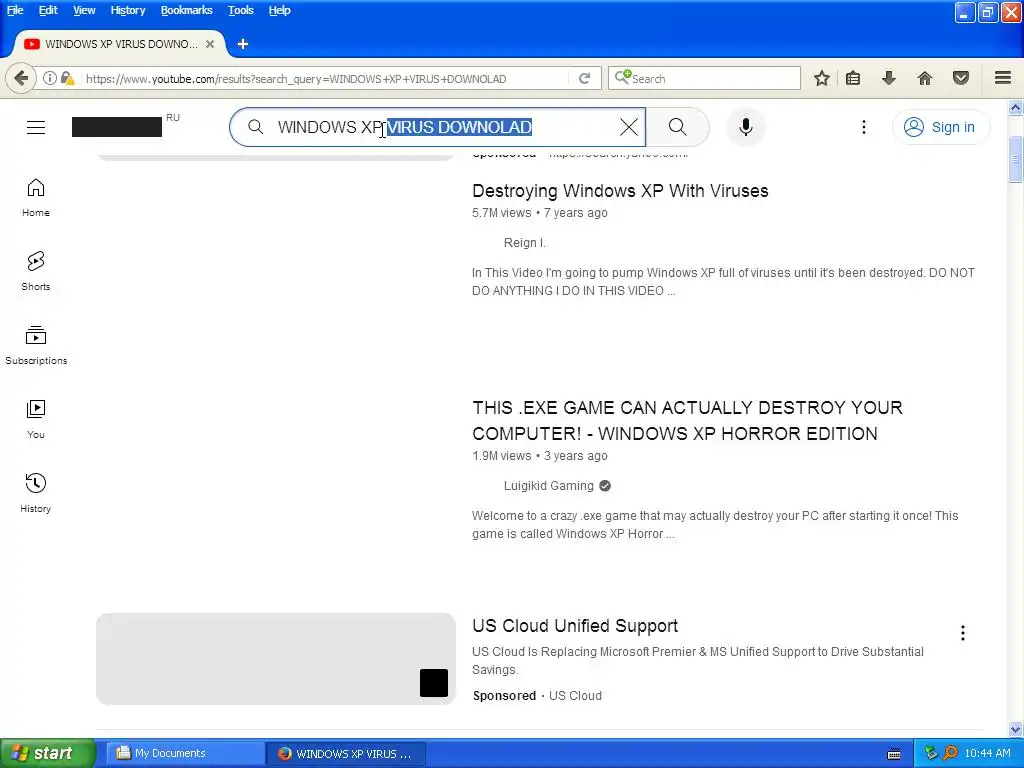Reload the page with the refresh icon

tap(584, 78)
